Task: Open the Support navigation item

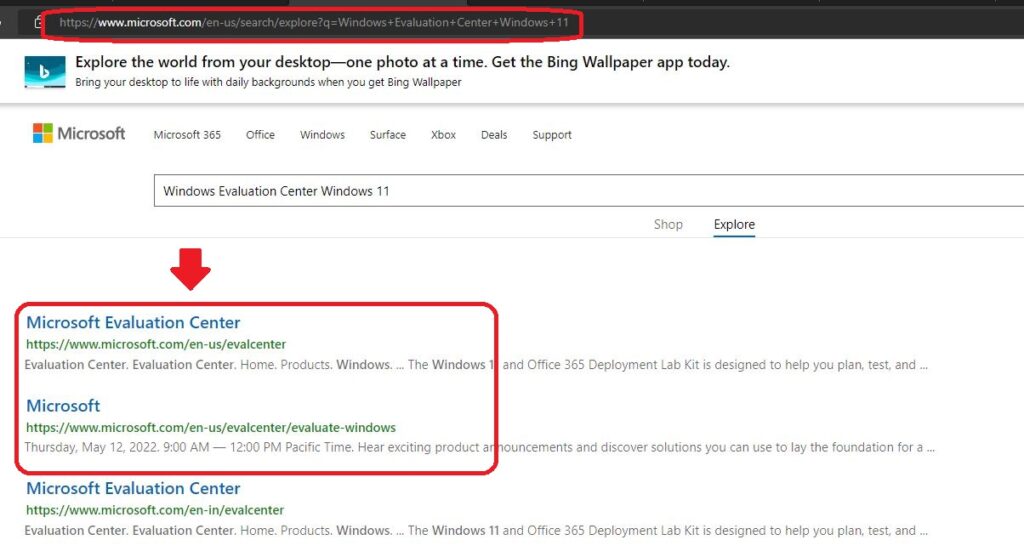Action: tap(551, 135)
